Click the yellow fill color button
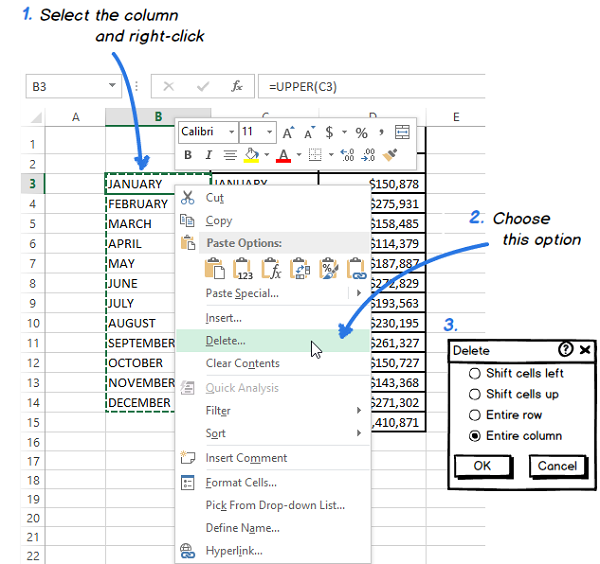Viewport: 600px width, 564px height. coord(251,155)
